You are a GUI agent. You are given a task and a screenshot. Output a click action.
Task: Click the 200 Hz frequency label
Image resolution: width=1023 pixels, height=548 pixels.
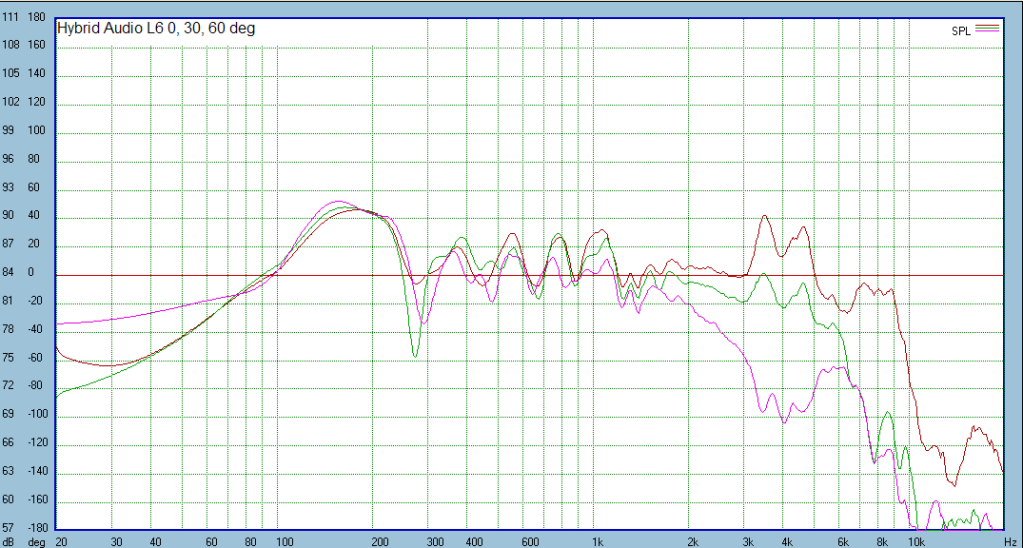pos(382,542)
